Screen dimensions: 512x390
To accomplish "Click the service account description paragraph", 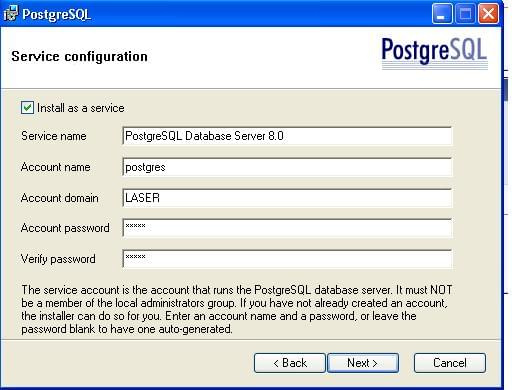I will coord(236,309).
